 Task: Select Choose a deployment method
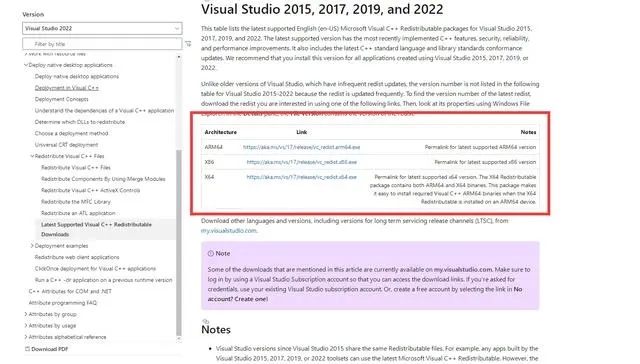(71, 133)
